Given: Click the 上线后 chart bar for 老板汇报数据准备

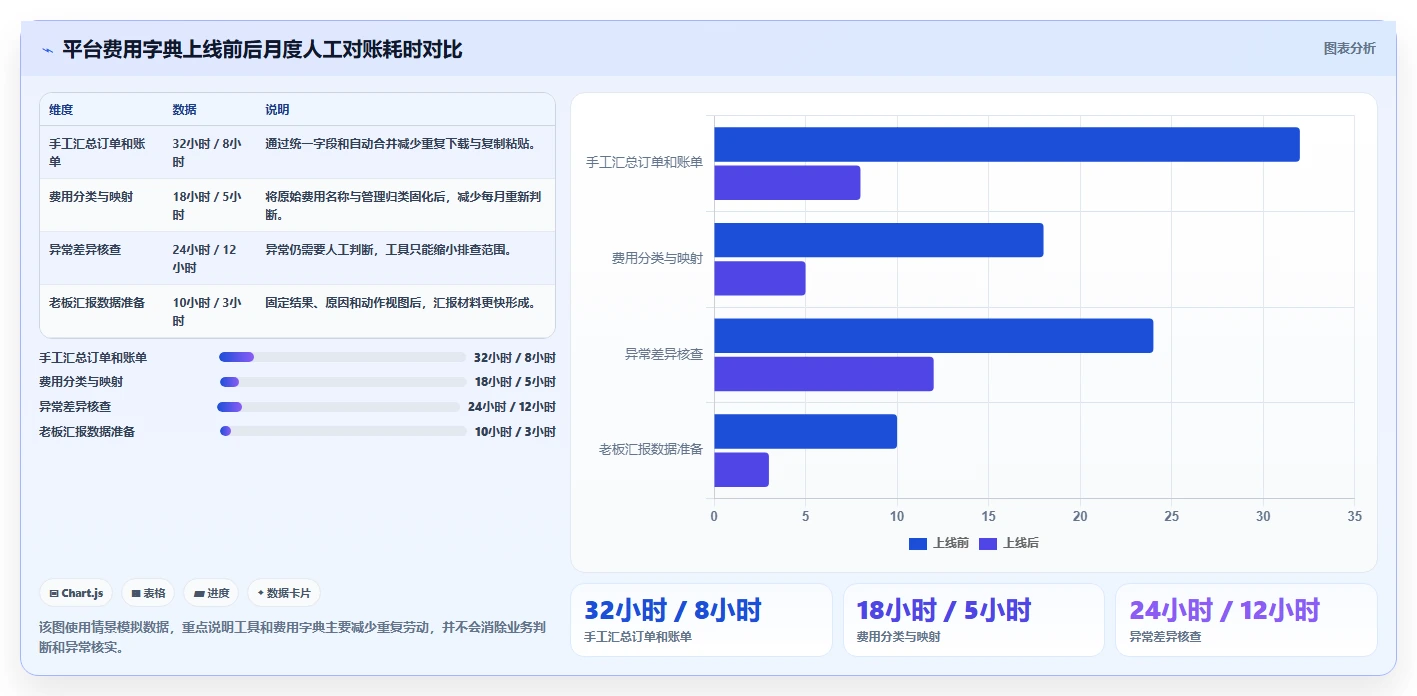Looking at the screenshot, I should pos(741,470).
